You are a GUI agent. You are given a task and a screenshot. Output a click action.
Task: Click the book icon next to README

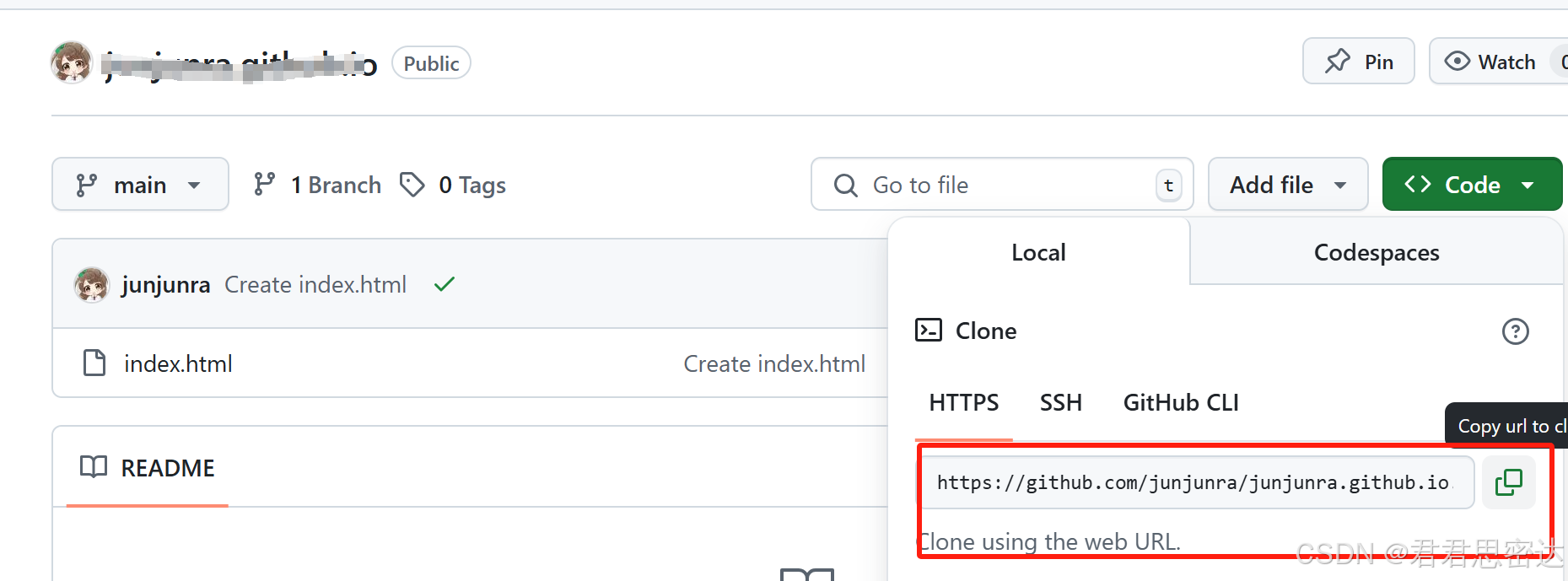click(94, 466)
